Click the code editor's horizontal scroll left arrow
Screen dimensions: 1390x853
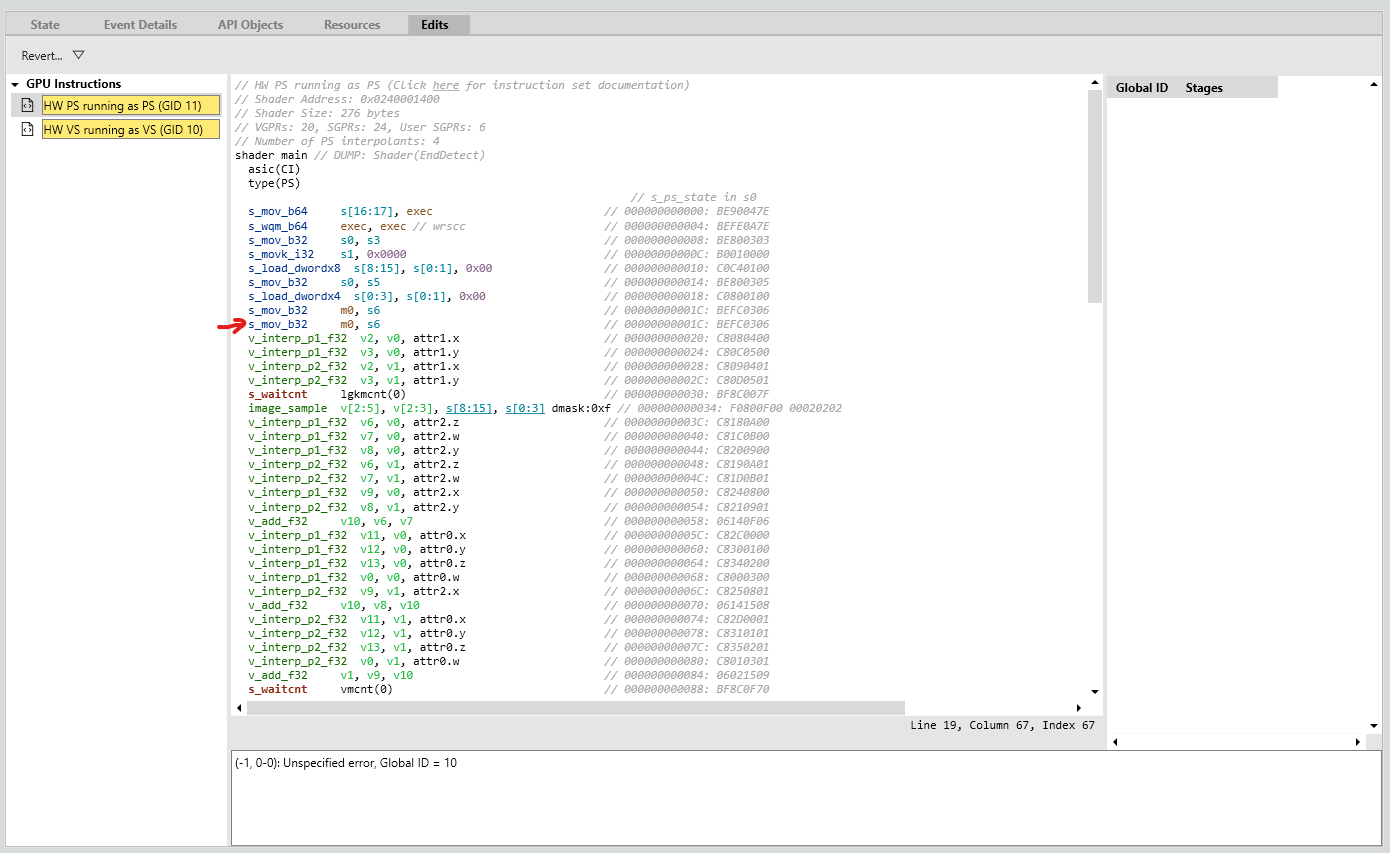tap(238, 708)
